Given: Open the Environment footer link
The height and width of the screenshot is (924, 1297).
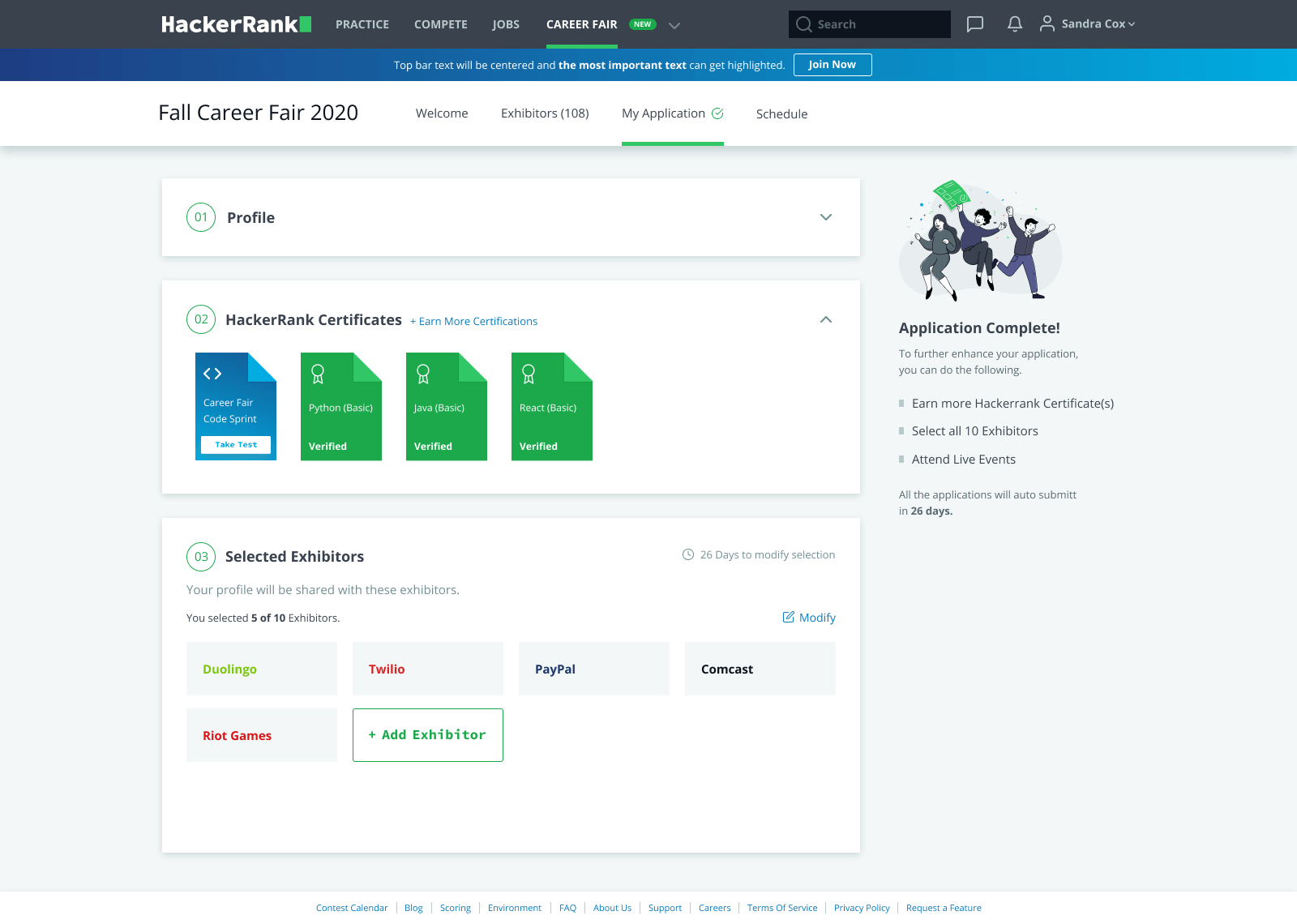Looking at the screenshot, I should click(515, 908).
